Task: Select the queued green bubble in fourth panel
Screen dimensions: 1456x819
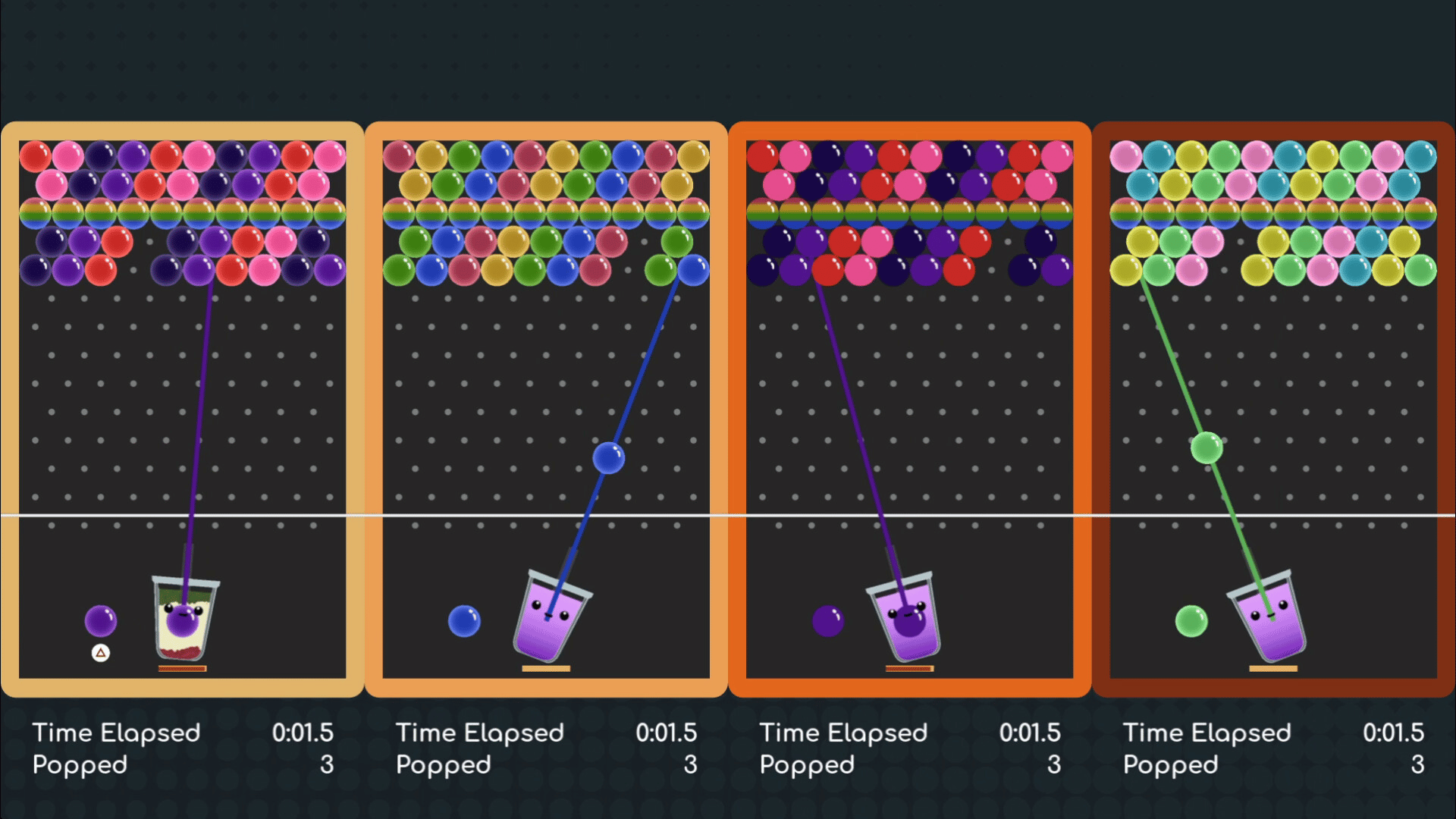Action: (x=1191, y=621)
